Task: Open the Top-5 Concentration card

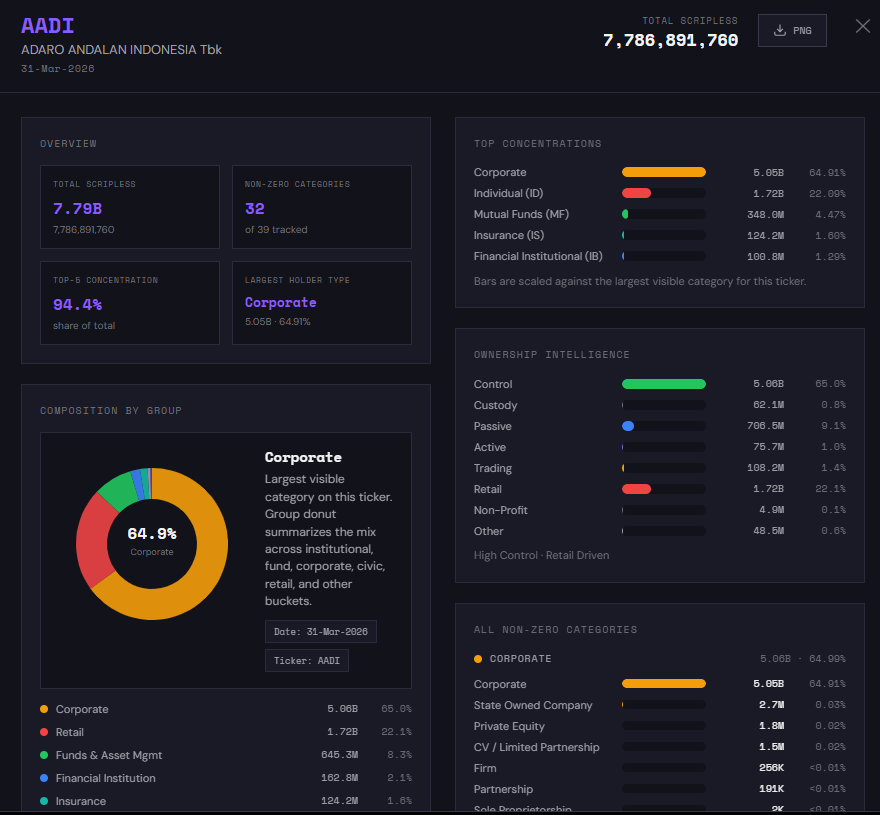Action: coord(130,303)
